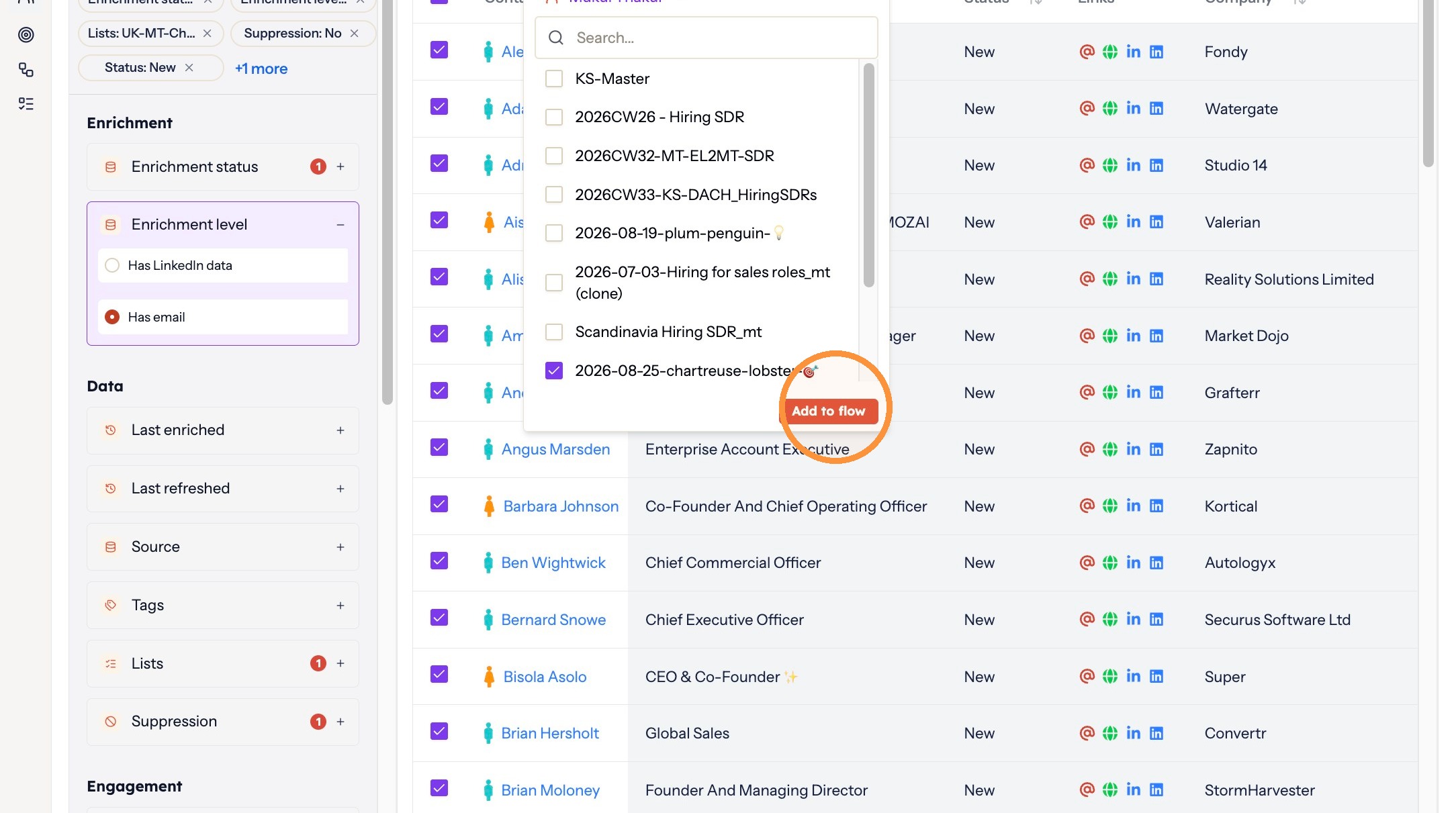Check the Scandinavia Hiring SDR_mt checkbox

pyautogui.click(x=553, y=332)
